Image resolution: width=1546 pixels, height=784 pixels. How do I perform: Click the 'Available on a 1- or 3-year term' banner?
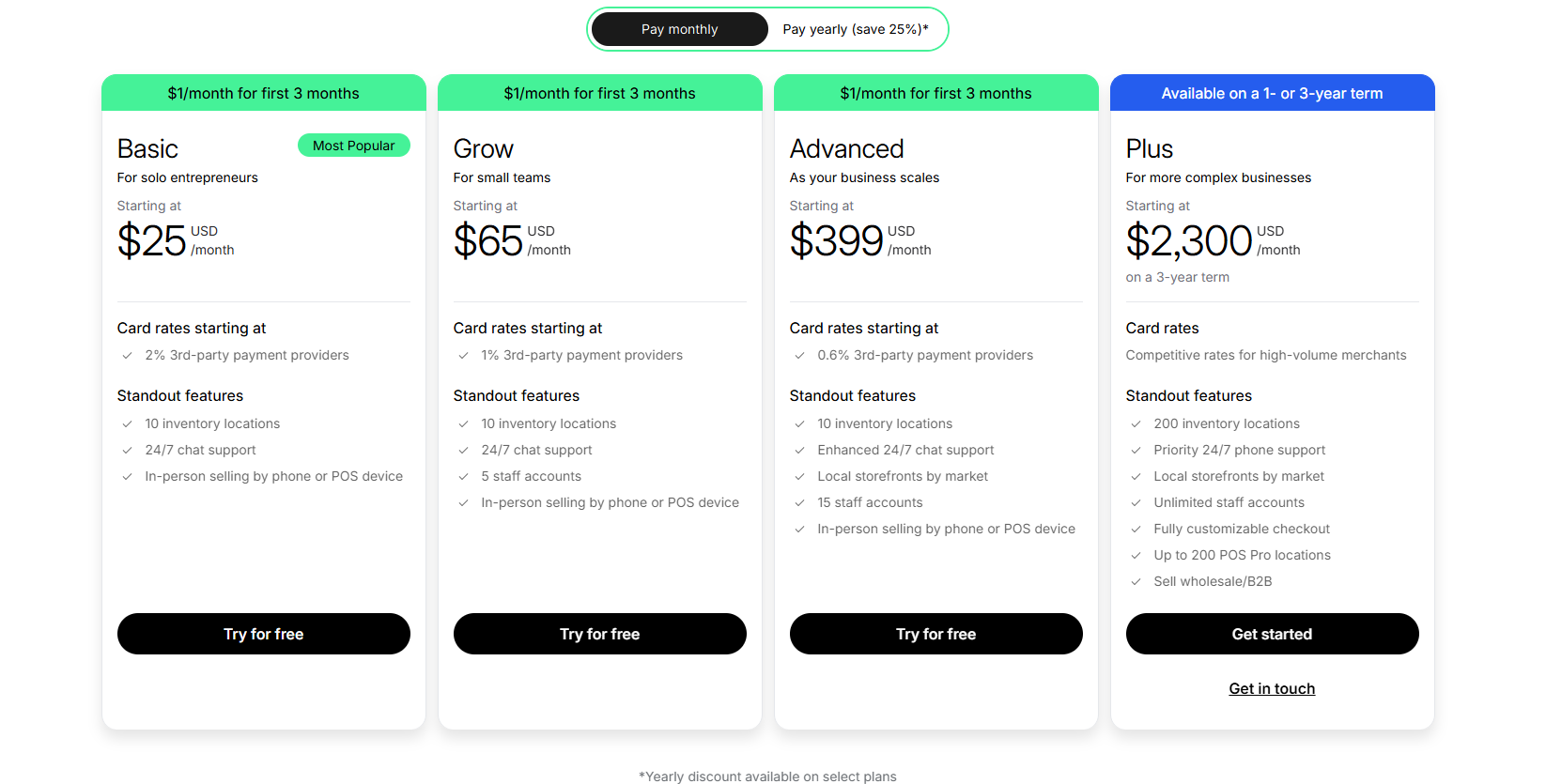click(1272, 92)
